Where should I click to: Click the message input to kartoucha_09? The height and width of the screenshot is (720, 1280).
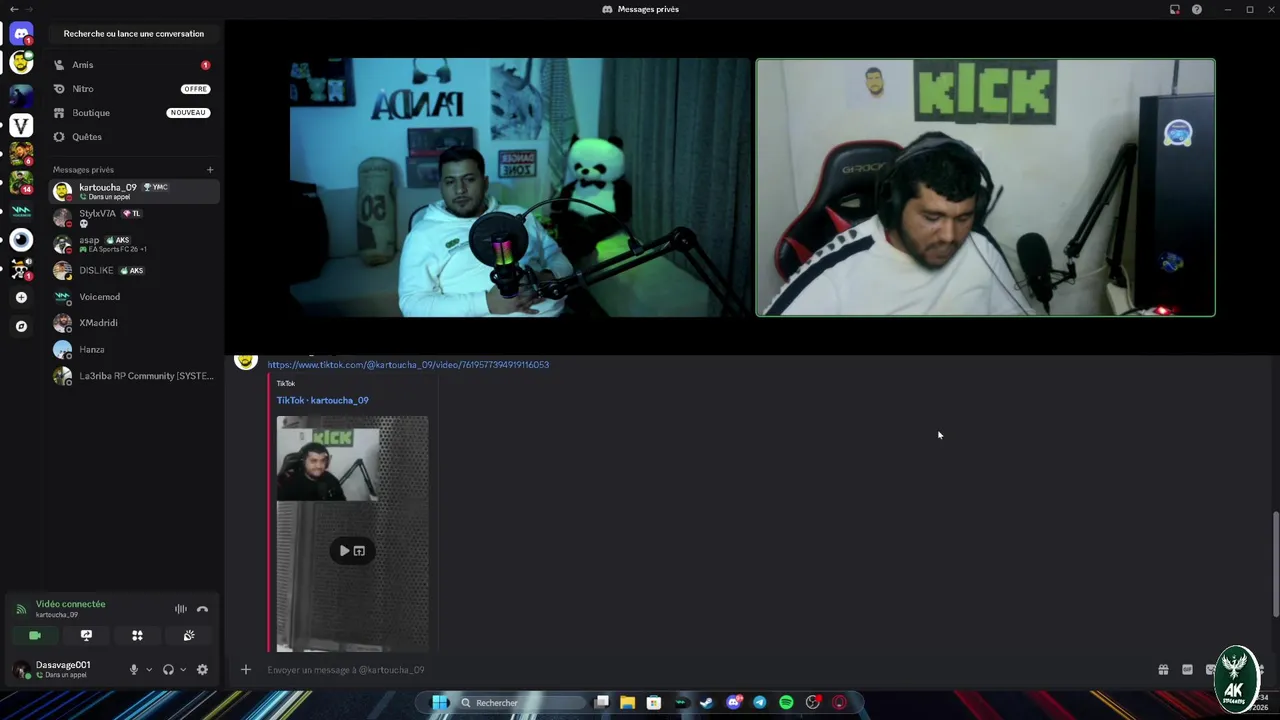click(x=700, y=670)
